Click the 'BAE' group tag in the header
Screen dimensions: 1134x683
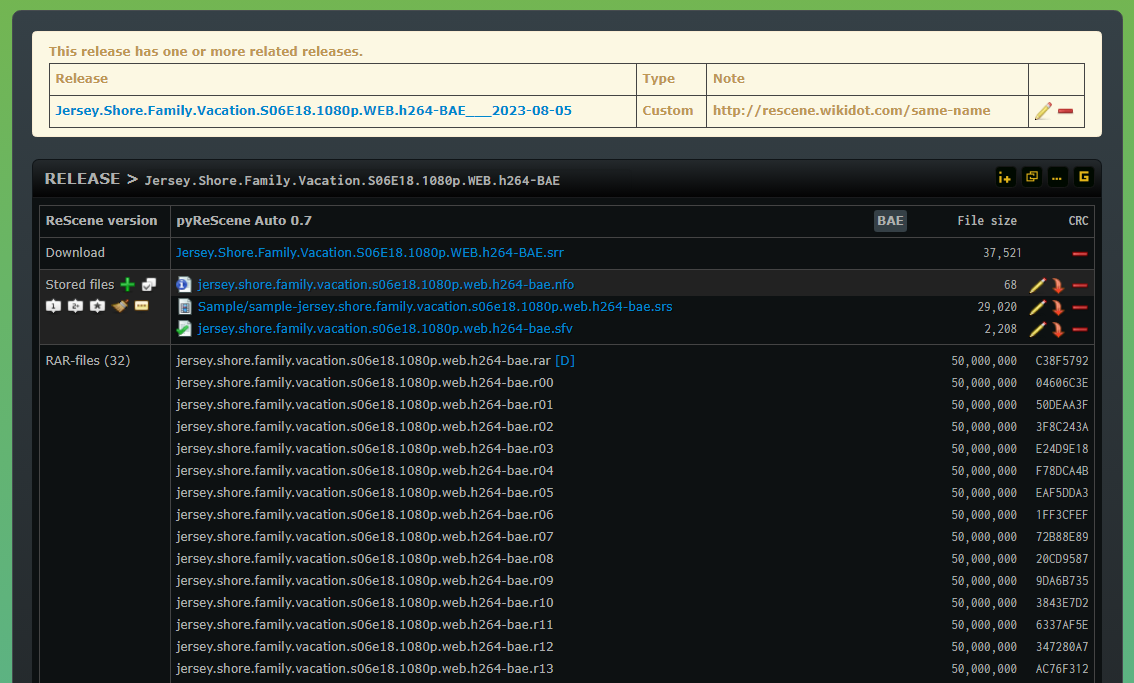coord(890,221)
